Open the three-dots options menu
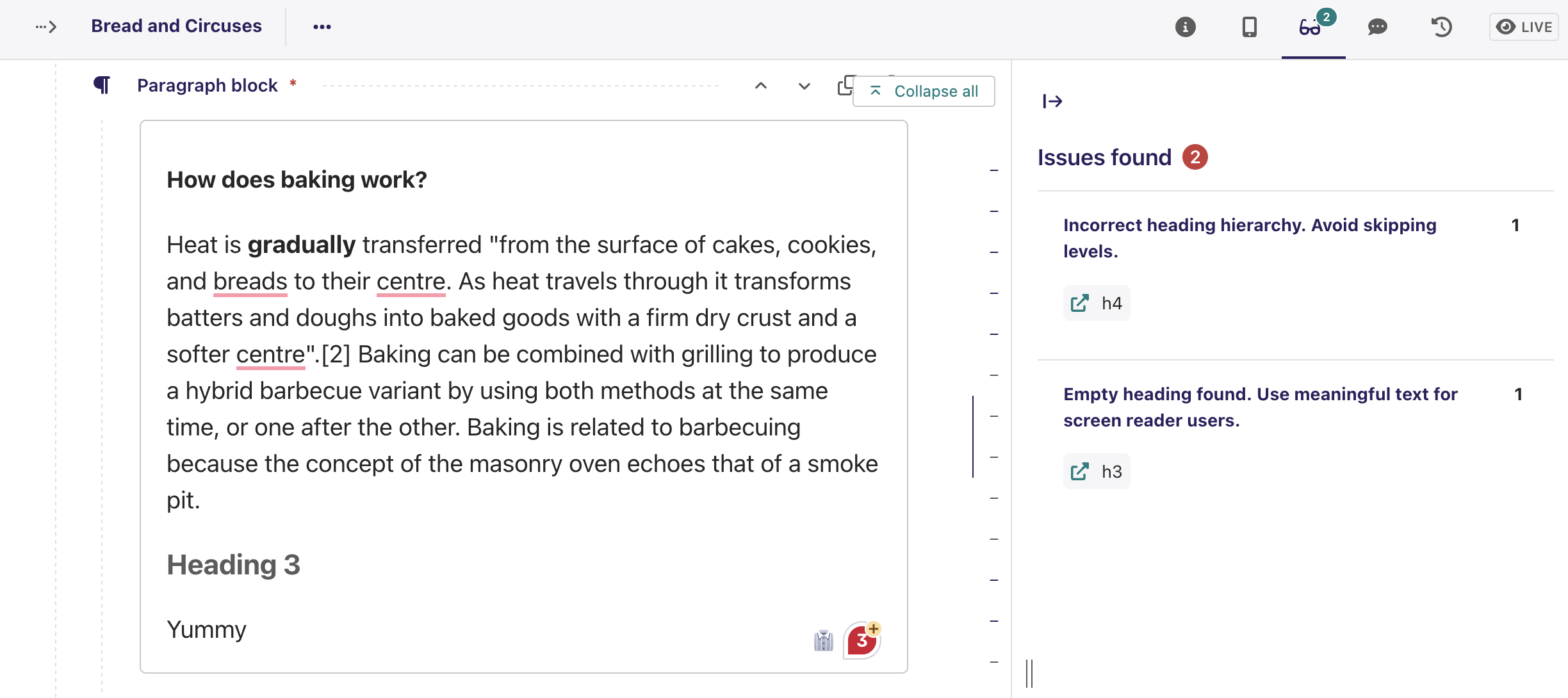Screen dimensions: 1568x698 click(x=322, y=27)
